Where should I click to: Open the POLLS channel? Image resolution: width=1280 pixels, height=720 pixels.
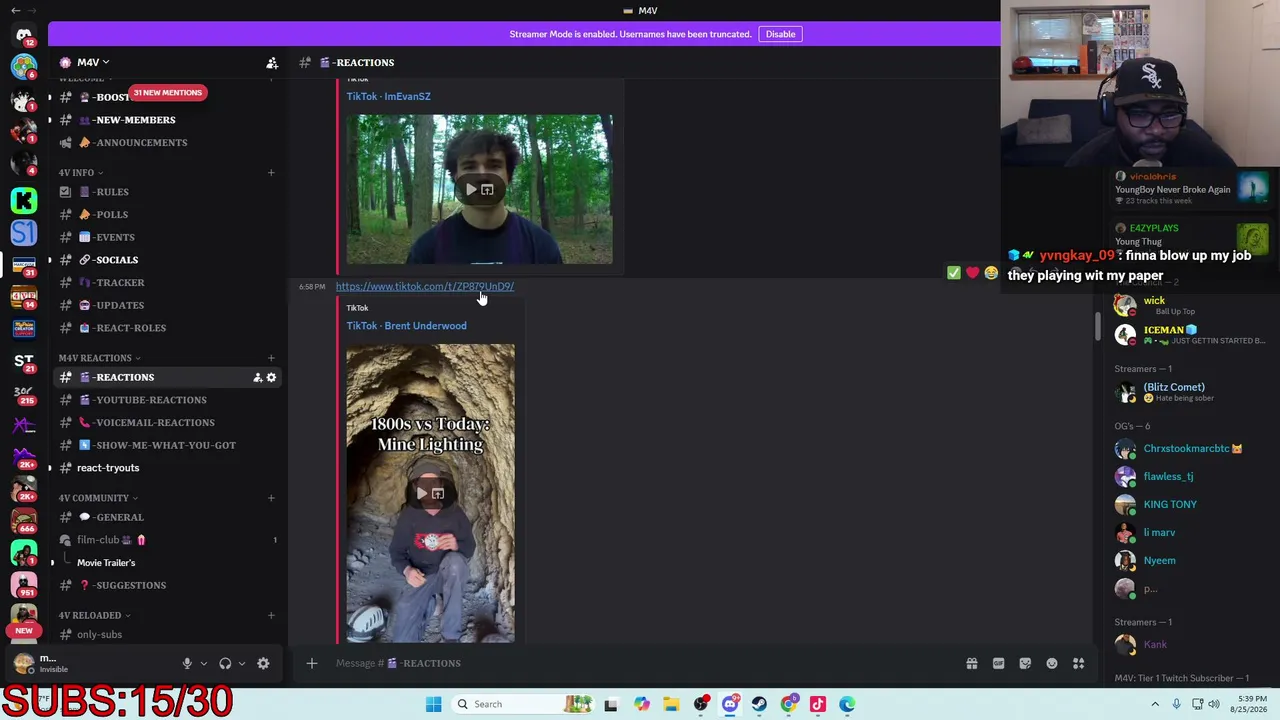point(166,215)
